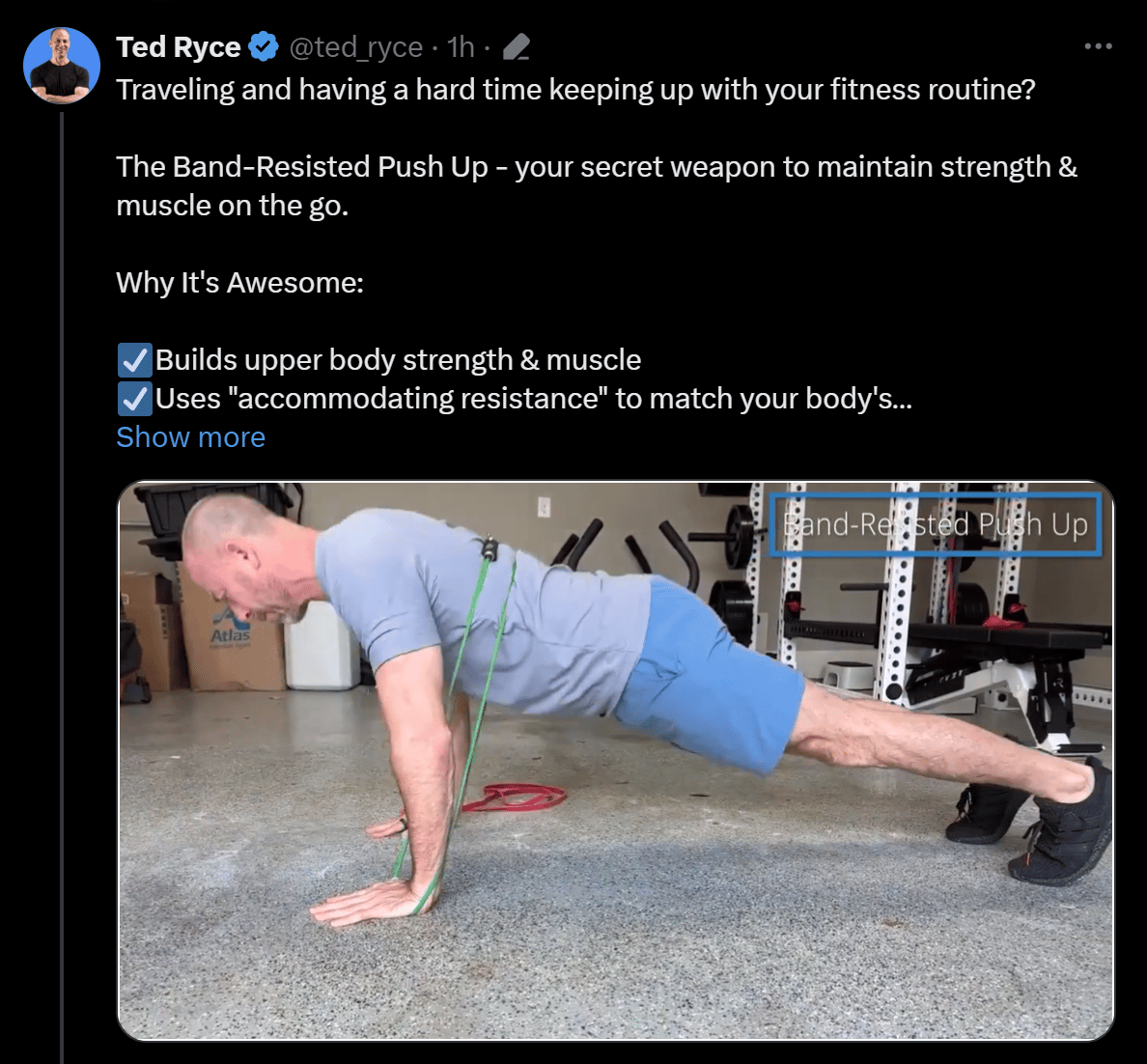Viewport: 1147px width, 1064px height.
Task: Click the 'muscle on the go.' text line
Action: click(232, 206)
